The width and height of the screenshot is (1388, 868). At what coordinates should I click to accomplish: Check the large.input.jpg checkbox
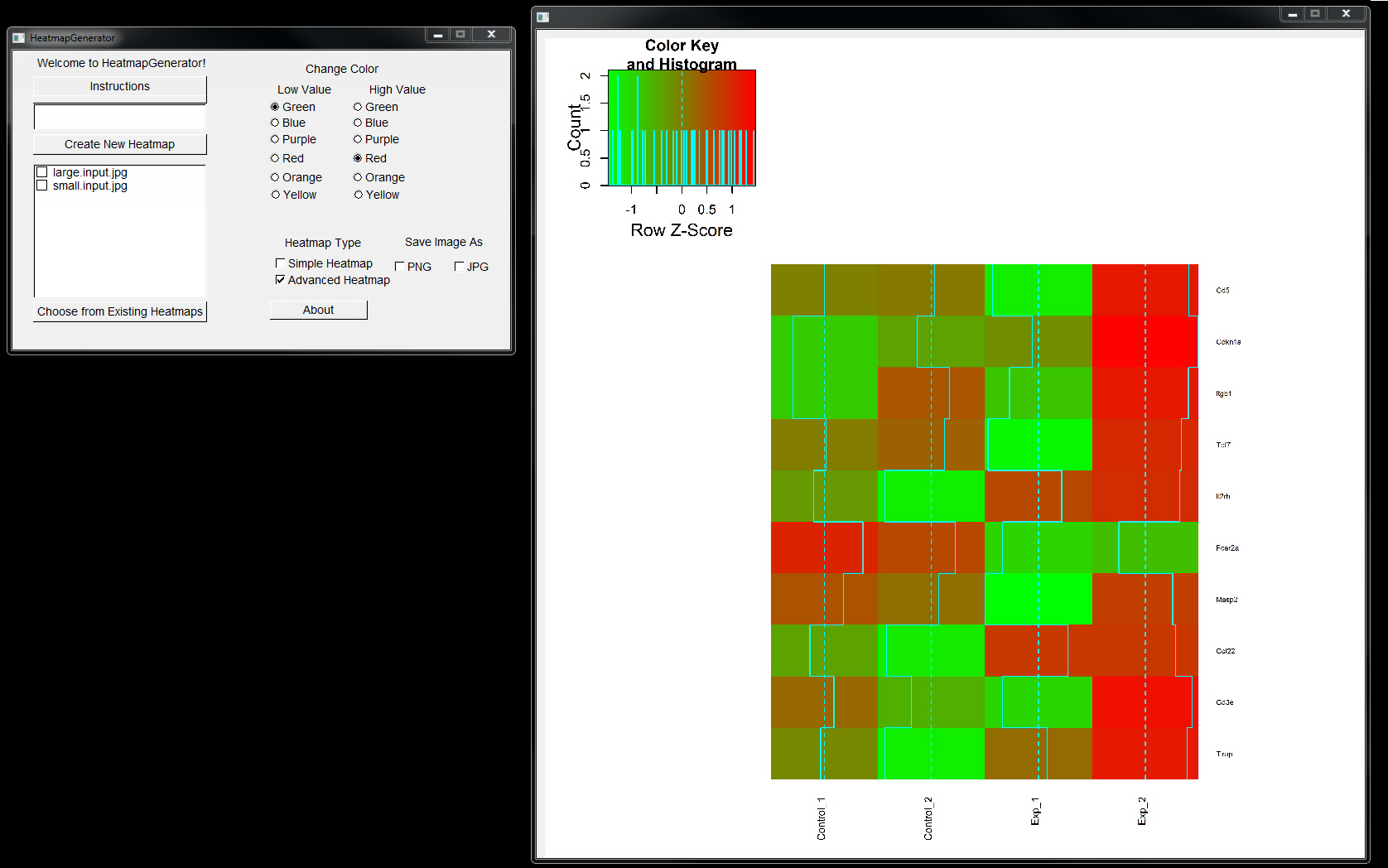click(42, 172)
